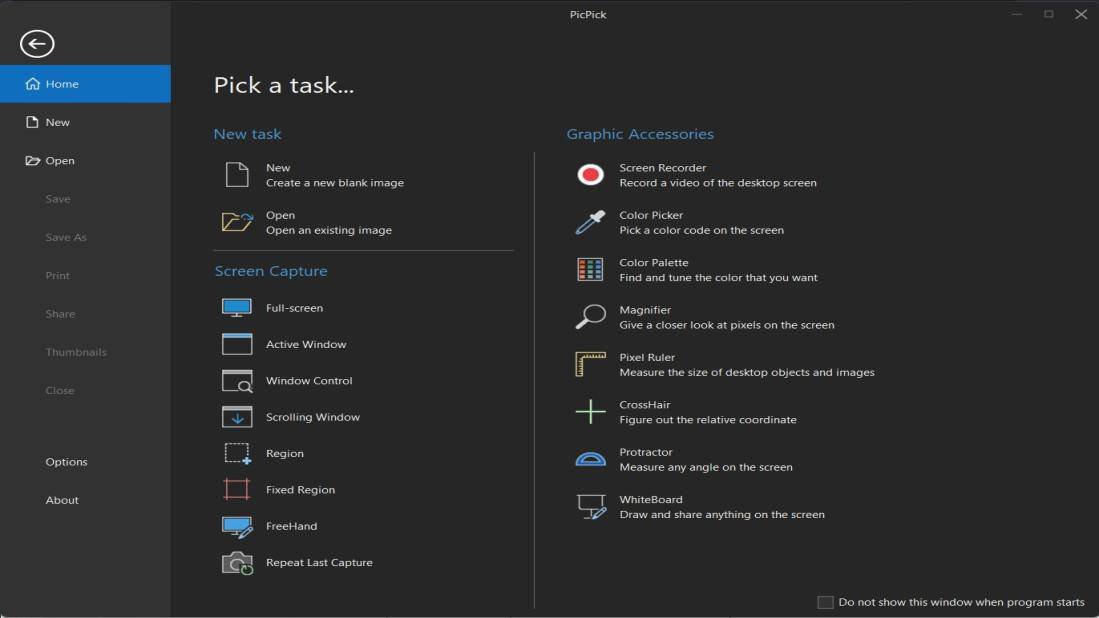This screenshot has height=618, width=1099.
Task: Click 'Create a new blank image' text
Action: pos(335,183)
